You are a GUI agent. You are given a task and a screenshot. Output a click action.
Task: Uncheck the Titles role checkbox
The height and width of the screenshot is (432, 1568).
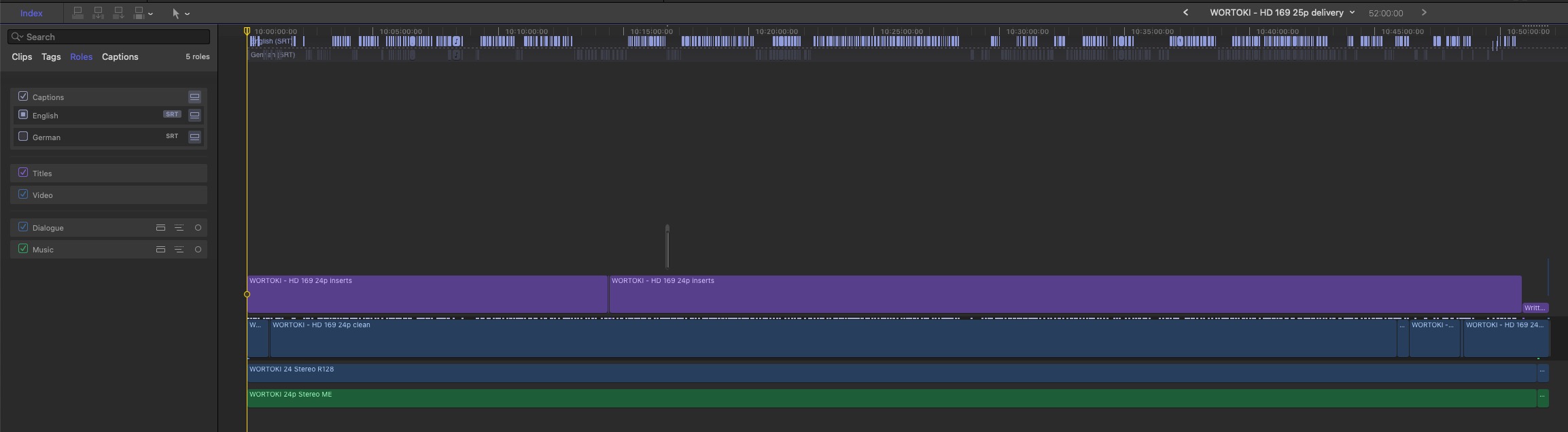[x=23, y=173]
